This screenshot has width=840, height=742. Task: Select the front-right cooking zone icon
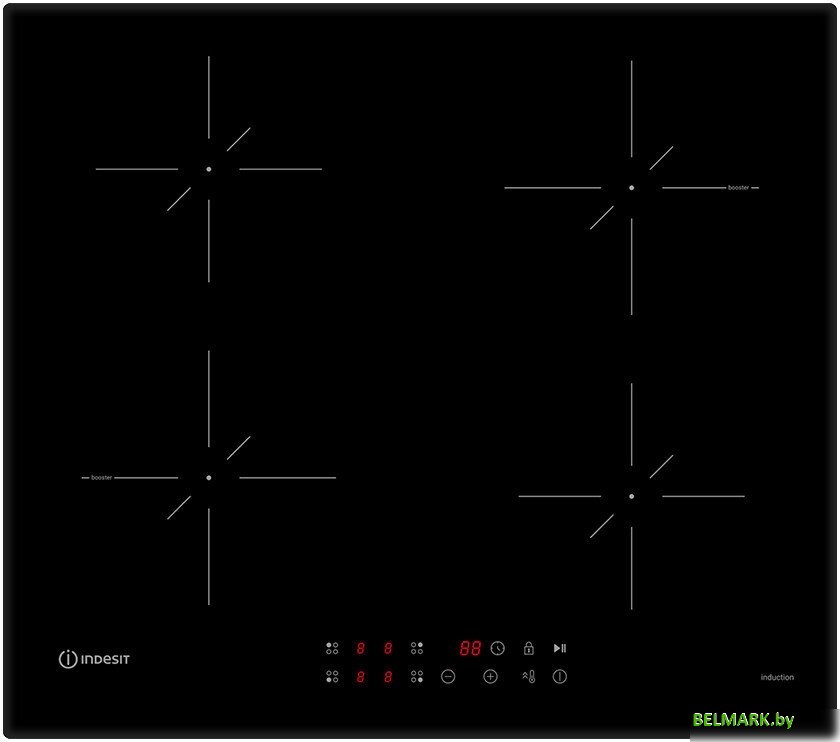tap(417, 677)
